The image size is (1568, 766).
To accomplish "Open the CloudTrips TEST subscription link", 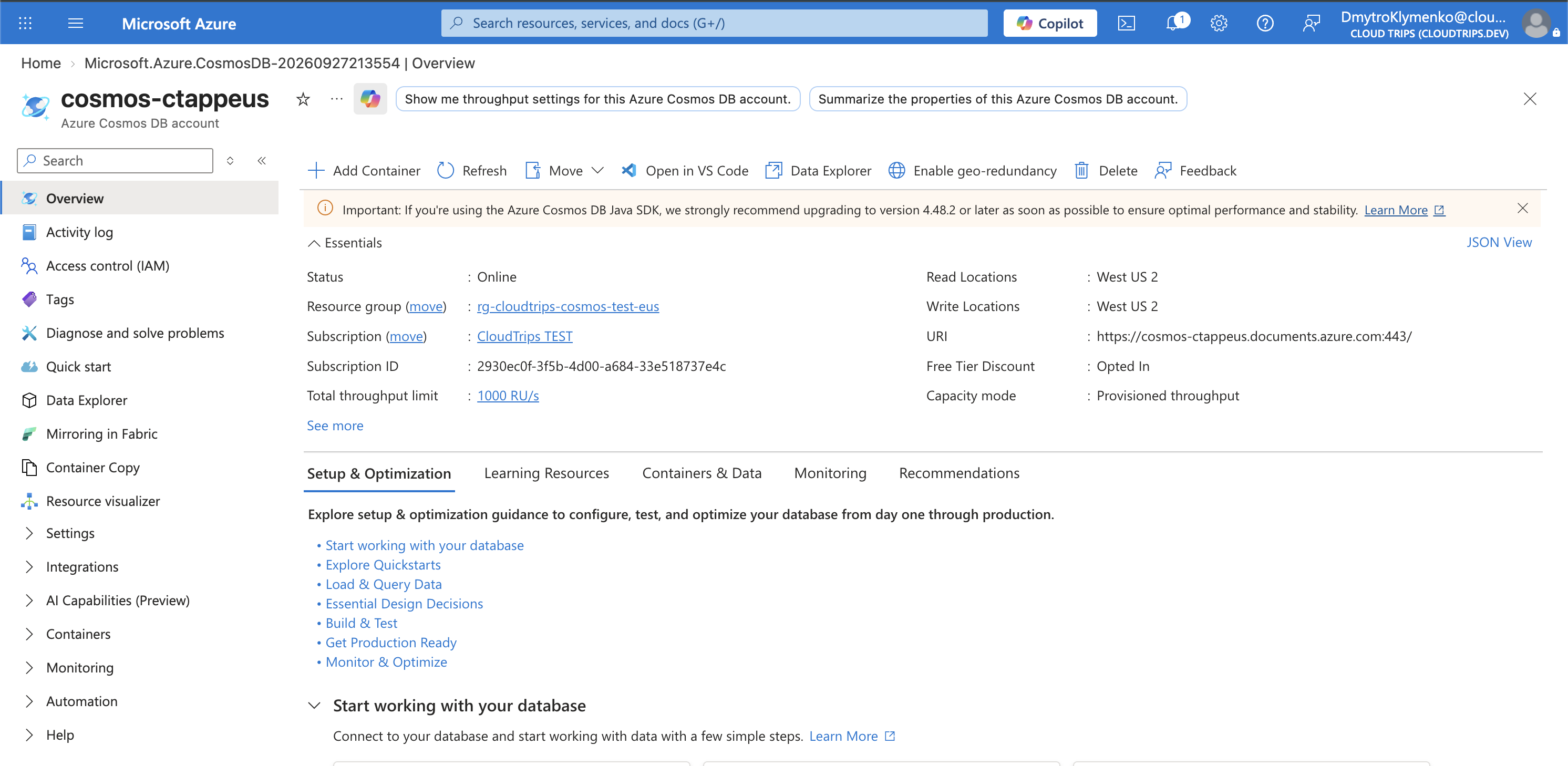I will (524, 336).
